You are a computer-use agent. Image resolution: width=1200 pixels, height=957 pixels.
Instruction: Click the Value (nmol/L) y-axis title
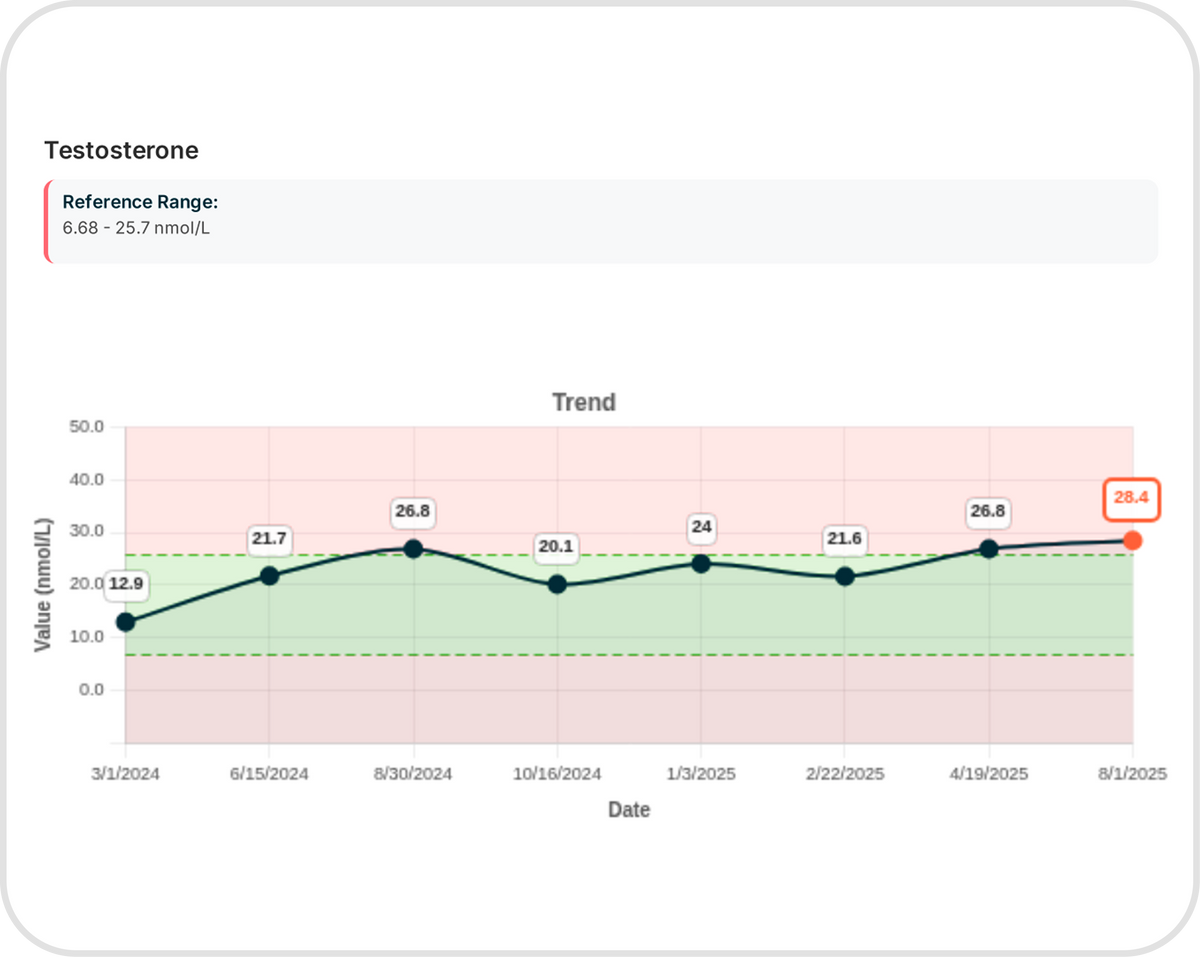coord(43,585)
